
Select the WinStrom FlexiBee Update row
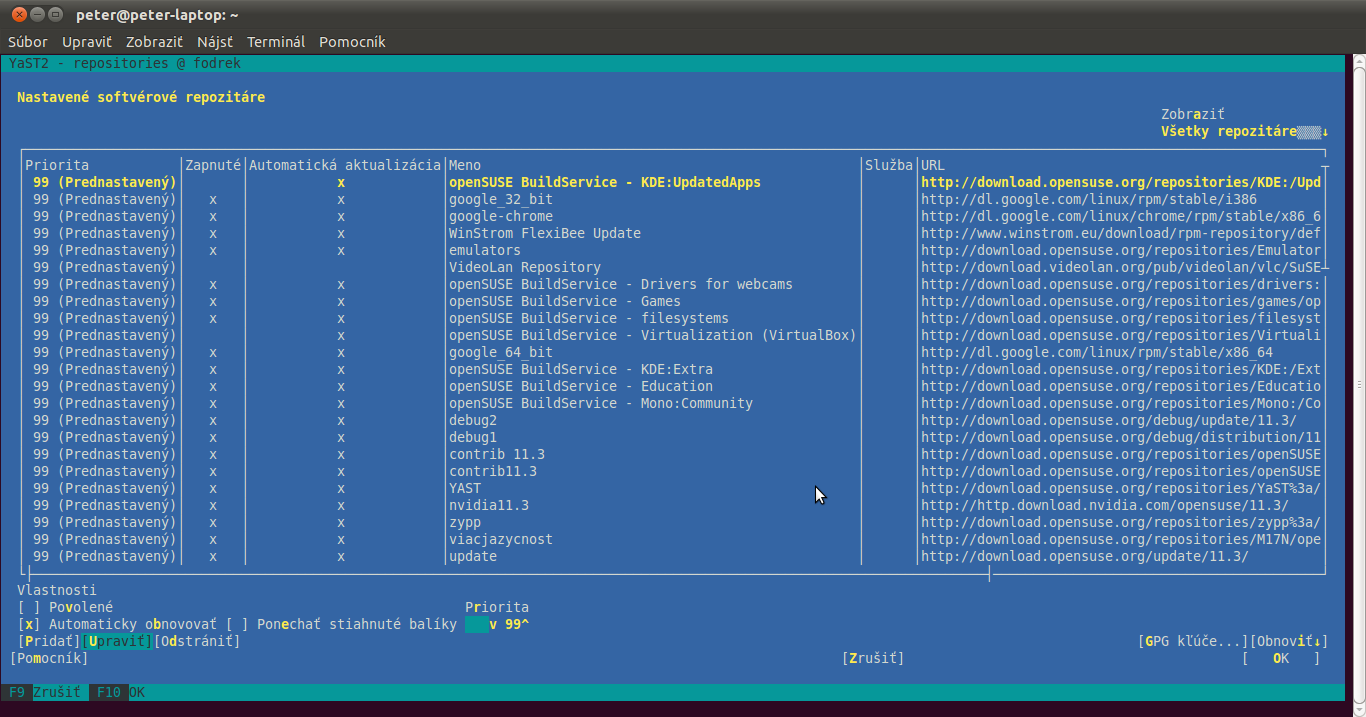coord(673,233)
